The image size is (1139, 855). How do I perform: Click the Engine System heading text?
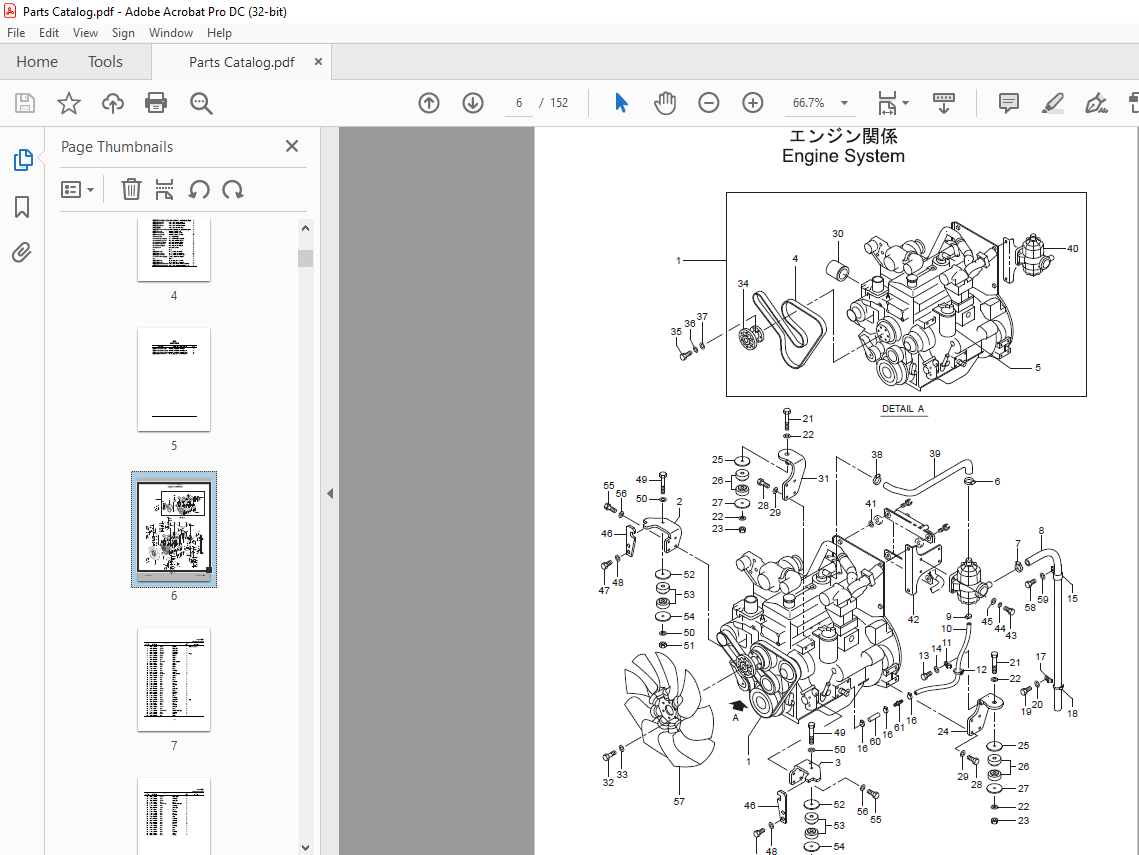coord(843,156)
